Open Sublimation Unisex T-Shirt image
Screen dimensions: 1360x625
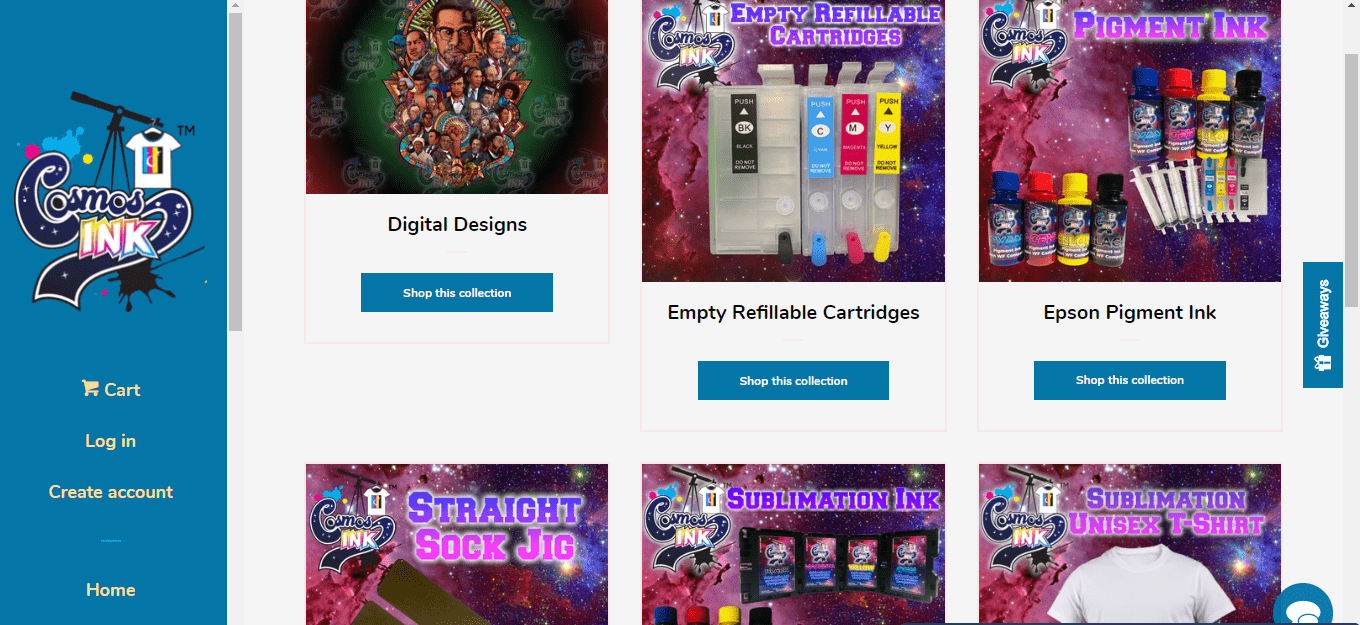click(x=1130, y=544)
